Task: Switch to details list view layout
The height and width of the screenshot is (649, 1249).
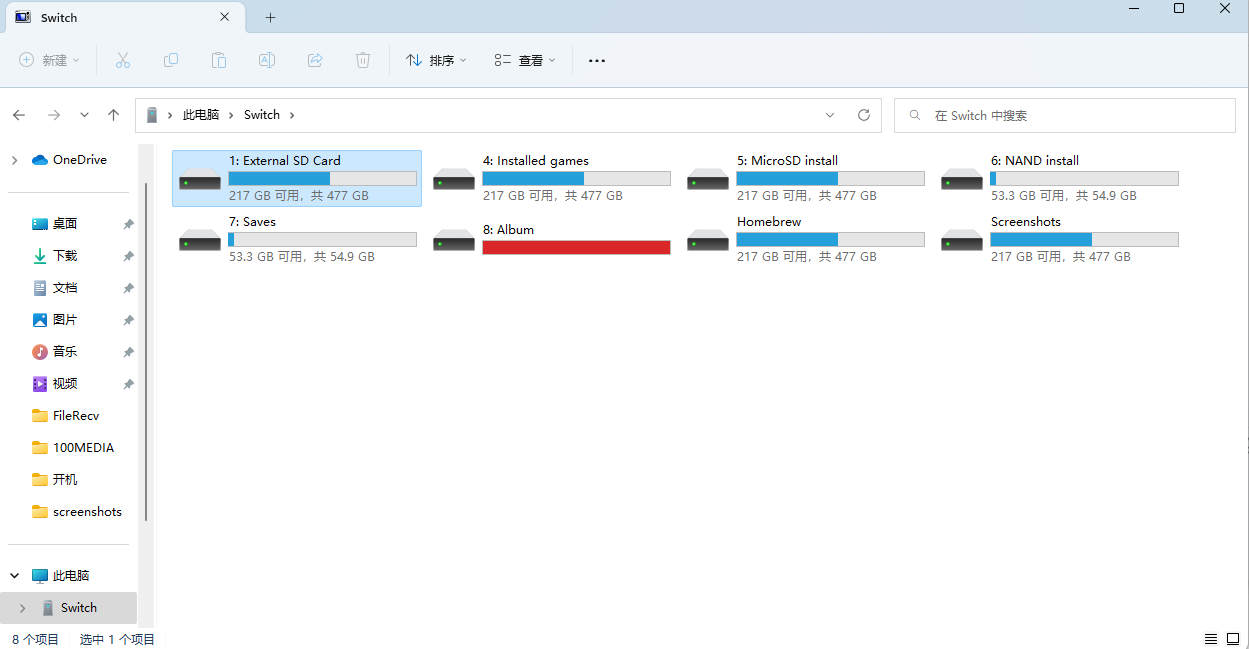Action: click(x=1210, y=639)
